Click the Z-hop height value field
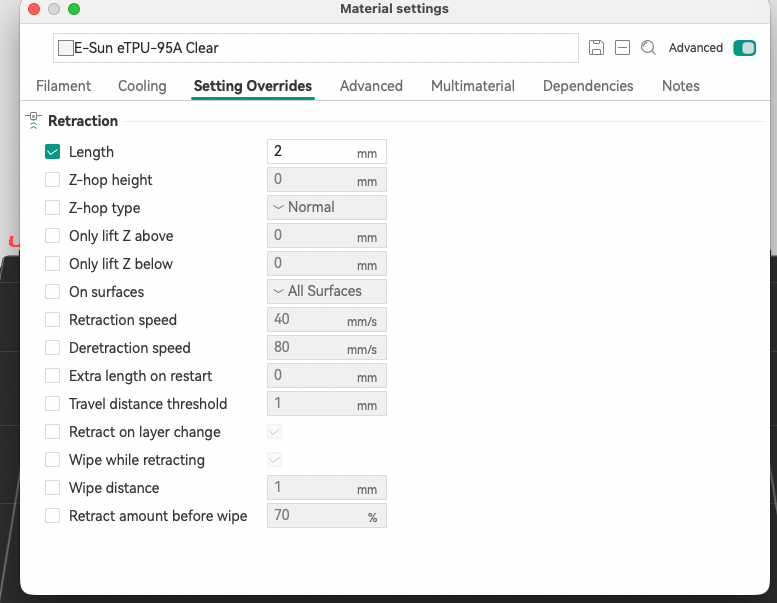Viewport: 777px width, 603px height. point(327,179)
